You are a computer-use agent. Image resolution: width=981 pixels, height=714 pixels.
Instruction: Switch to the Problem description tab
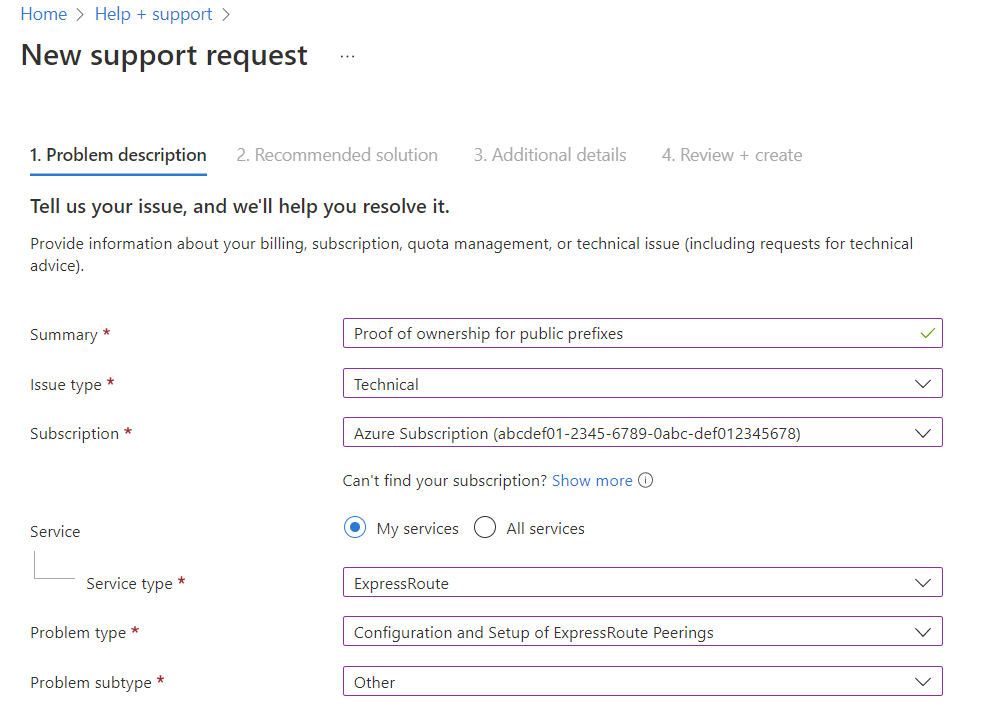[118, 155]
